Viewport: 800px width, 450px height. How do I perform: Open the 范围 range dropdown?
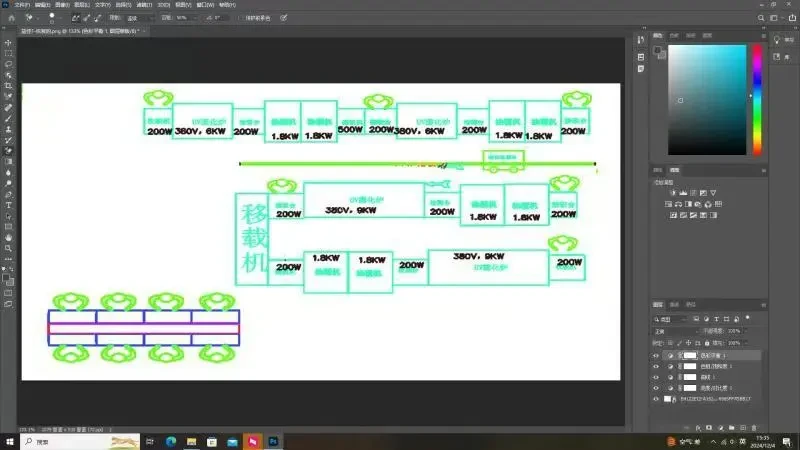point(140,18)
